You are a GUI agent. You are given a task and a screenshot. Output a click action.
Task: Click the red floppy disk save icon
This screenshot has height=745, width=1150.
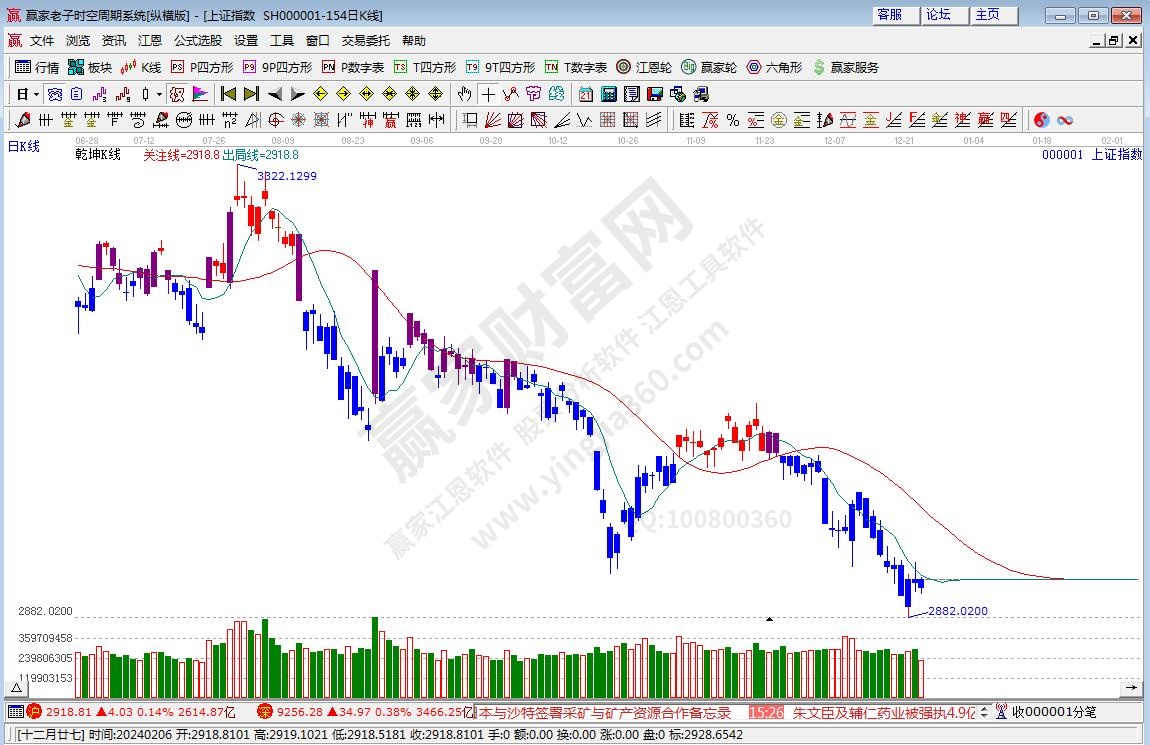[x=654, y=94]
